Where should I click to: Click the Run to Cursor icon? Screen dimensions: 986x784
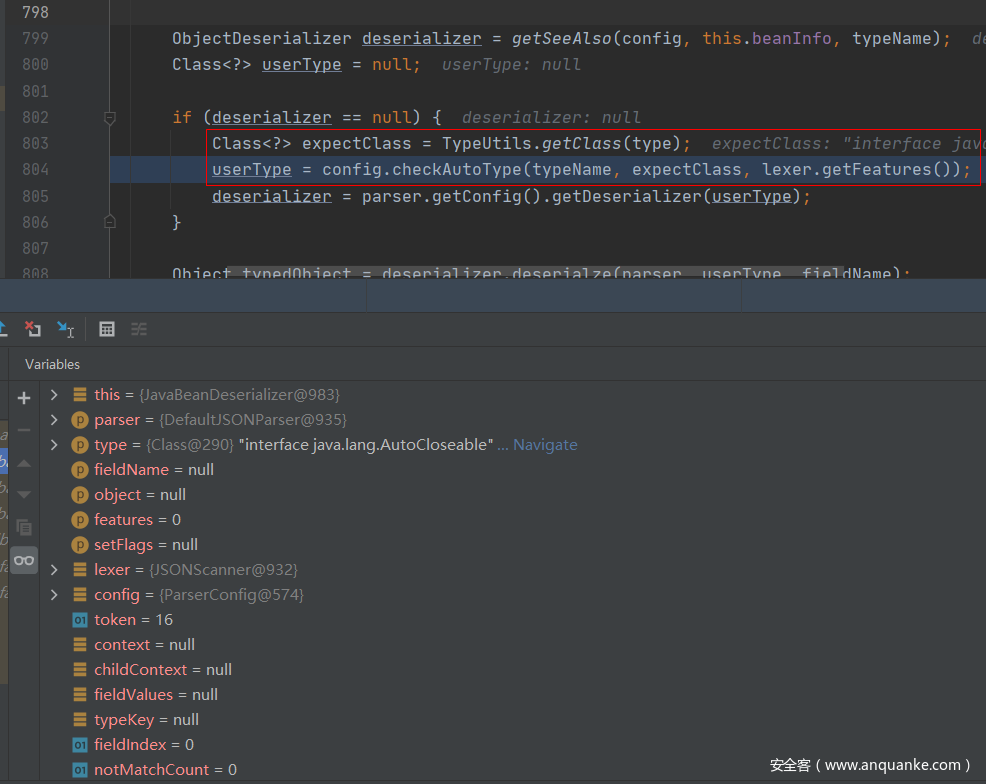(65, 329)
